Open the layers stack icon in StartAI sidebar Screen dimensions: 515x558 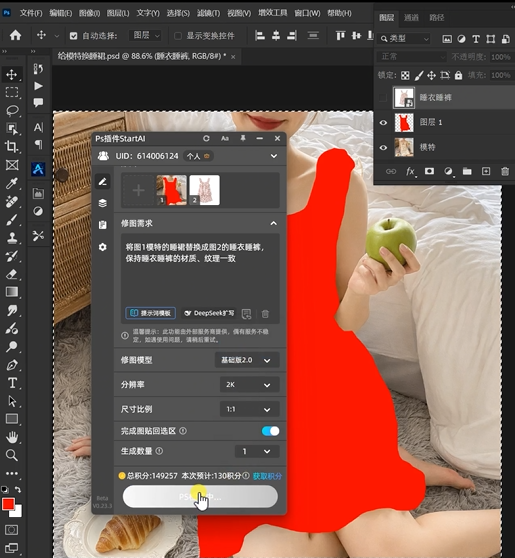[x=103, y=203]
